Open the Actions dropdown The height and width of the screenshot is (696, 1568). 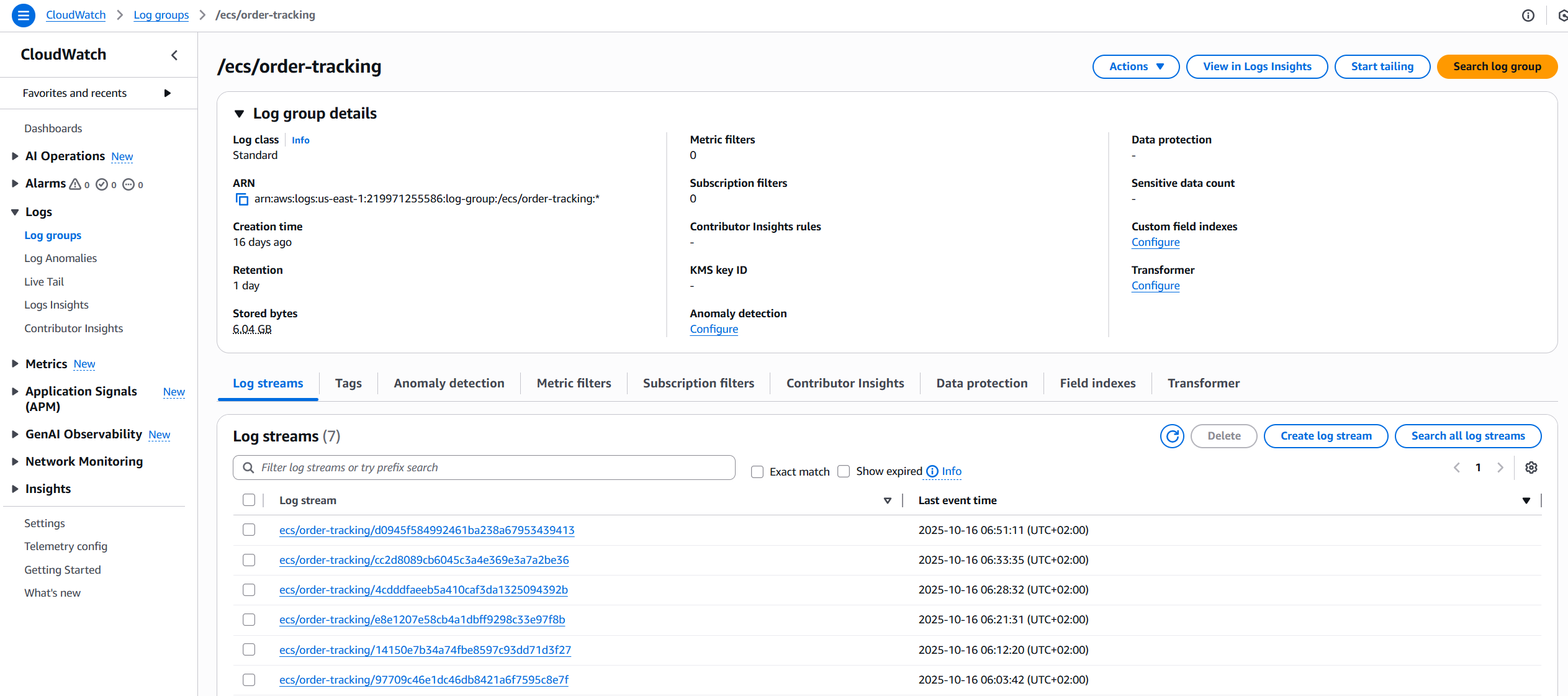(1136, 66)
